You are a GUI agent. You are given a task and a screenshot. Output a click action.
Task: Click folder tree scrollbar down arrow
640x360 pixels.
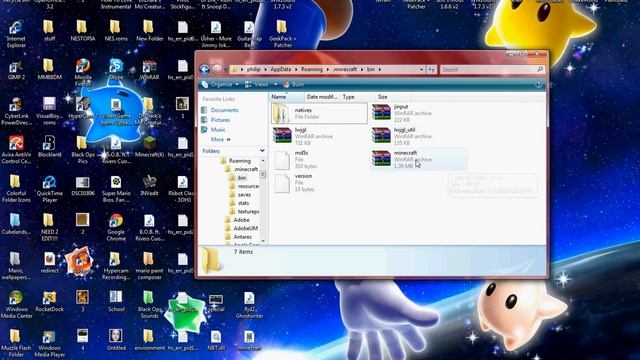pyautogui.click(x=263, y=241)
